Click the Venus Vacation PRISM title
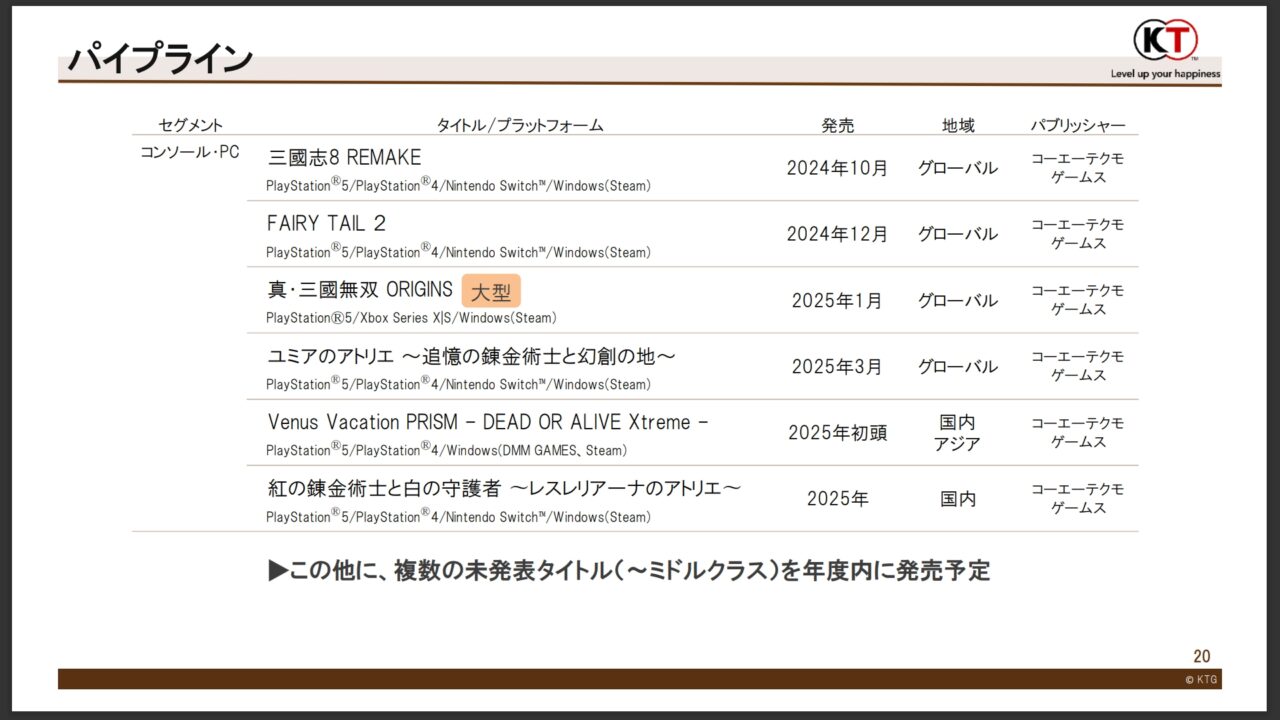 click(488, 422)
